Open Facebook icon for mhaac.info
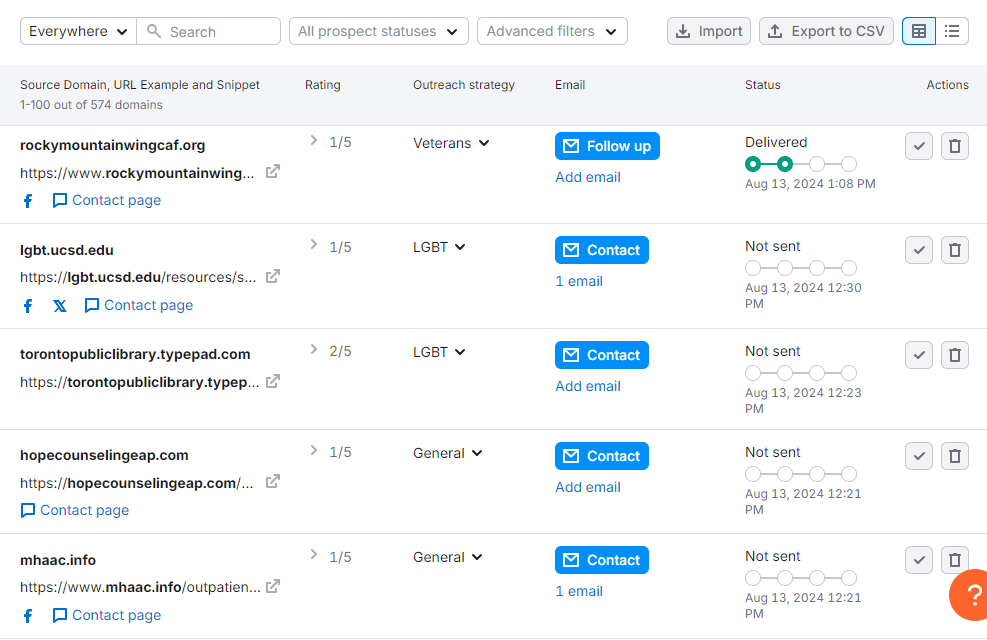This screenshot has height=640, width=987. [28, 615]
